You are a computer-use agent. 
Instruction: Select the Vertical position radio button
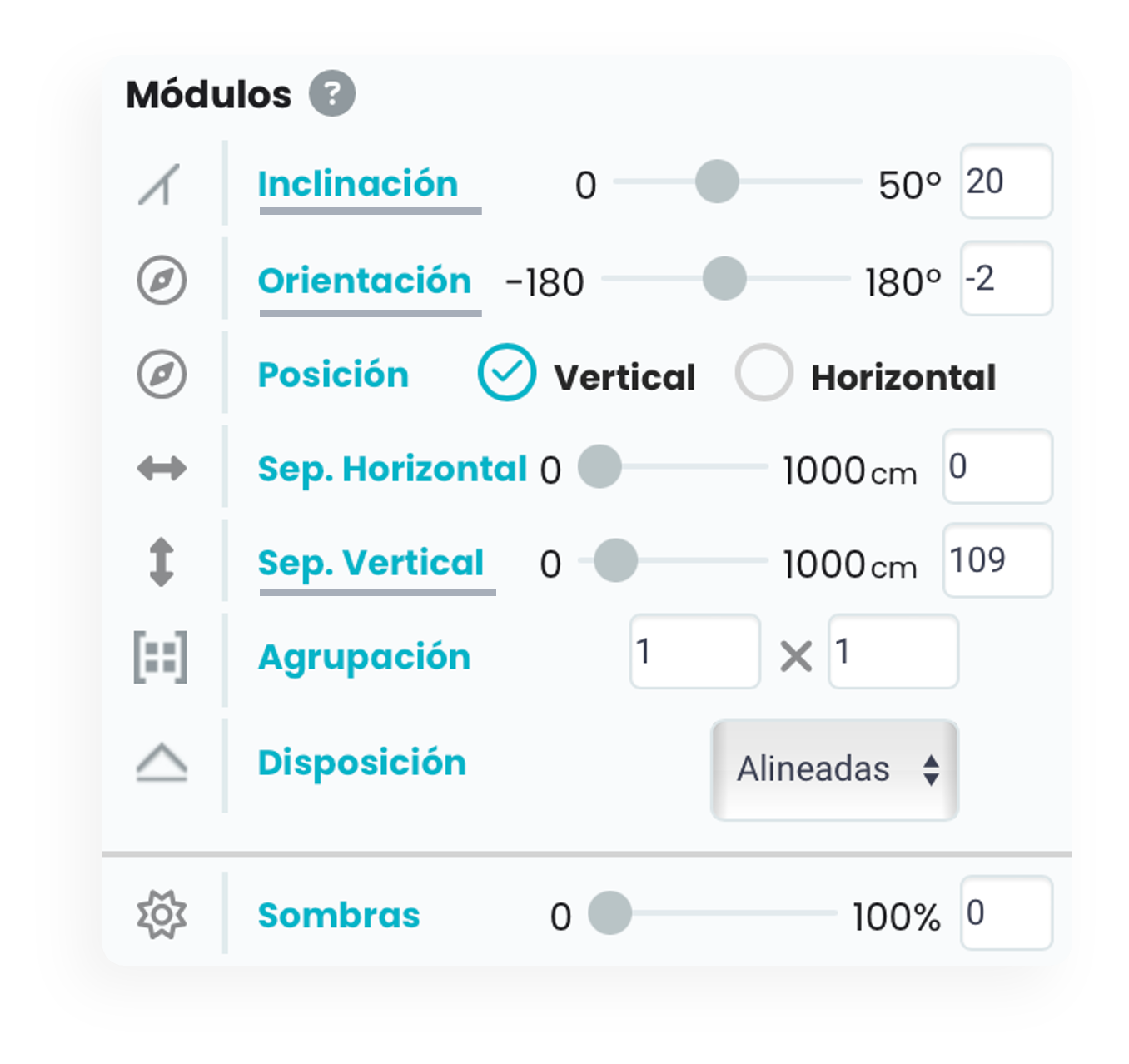[506, 373]
